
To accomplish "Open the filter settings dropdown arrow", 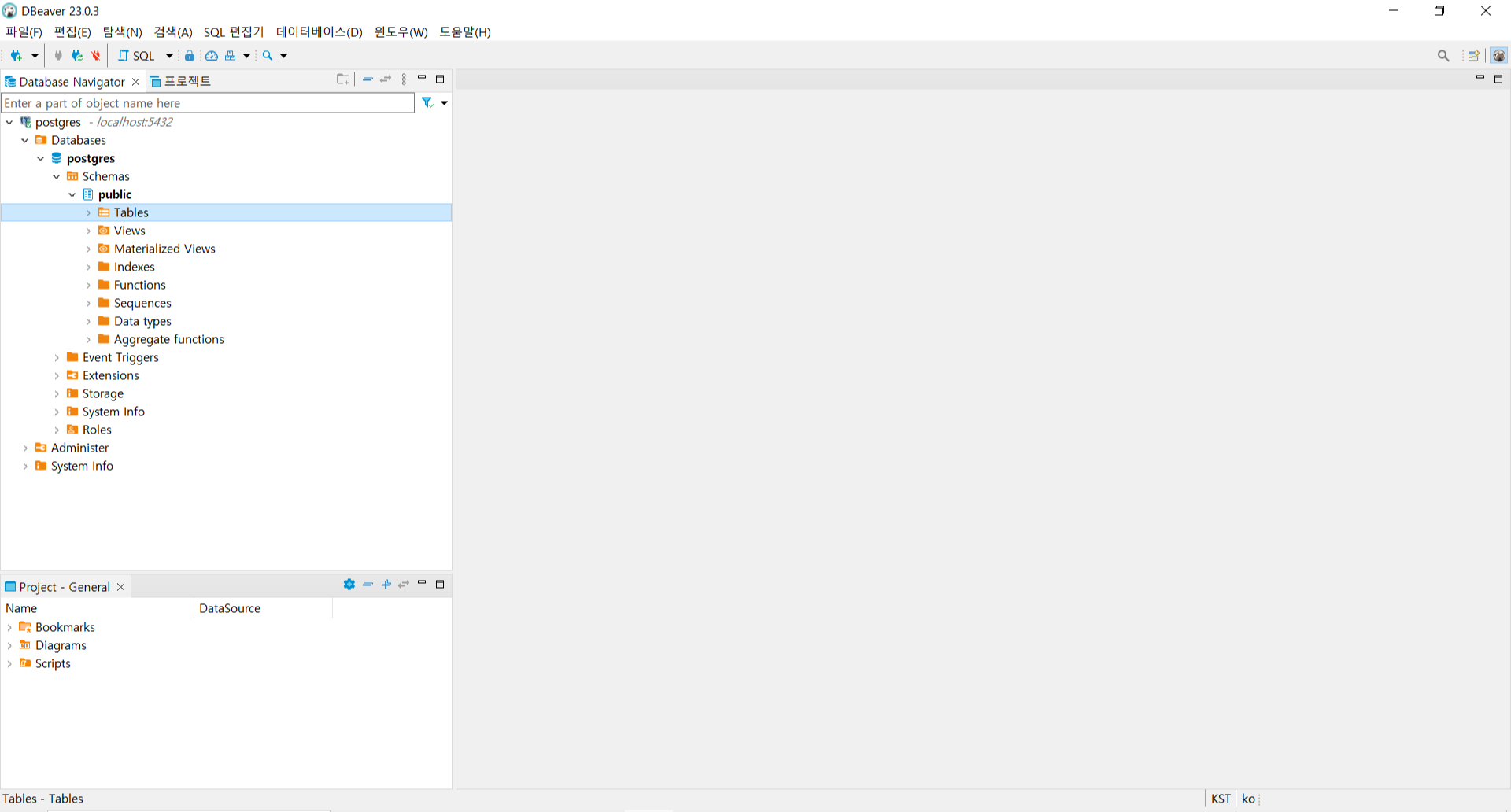I will click(445, 103).
